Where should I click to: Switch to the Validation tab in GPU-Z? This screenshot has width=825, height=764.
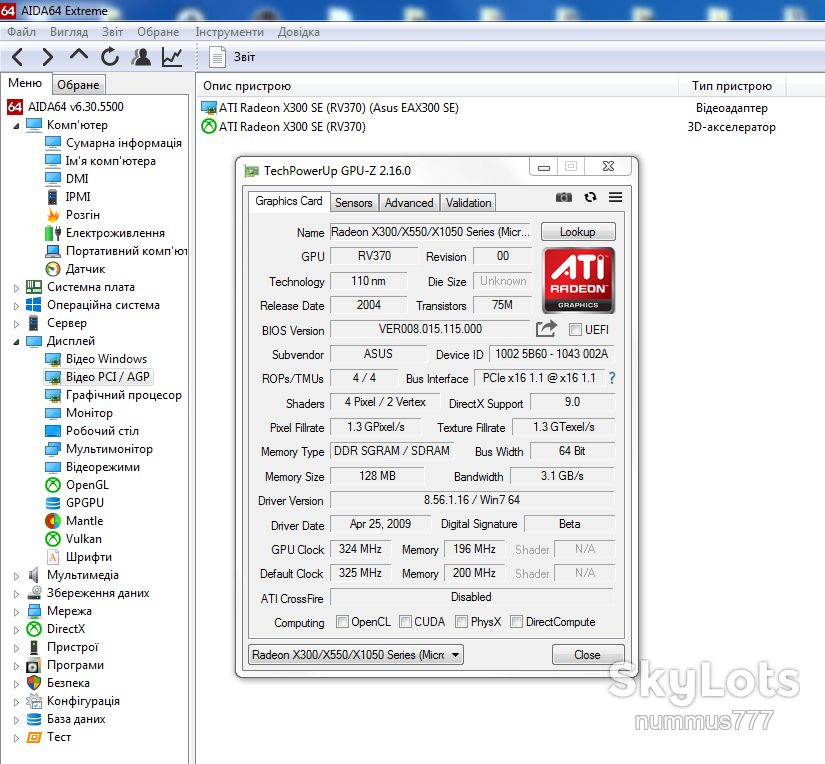[468, 203]
